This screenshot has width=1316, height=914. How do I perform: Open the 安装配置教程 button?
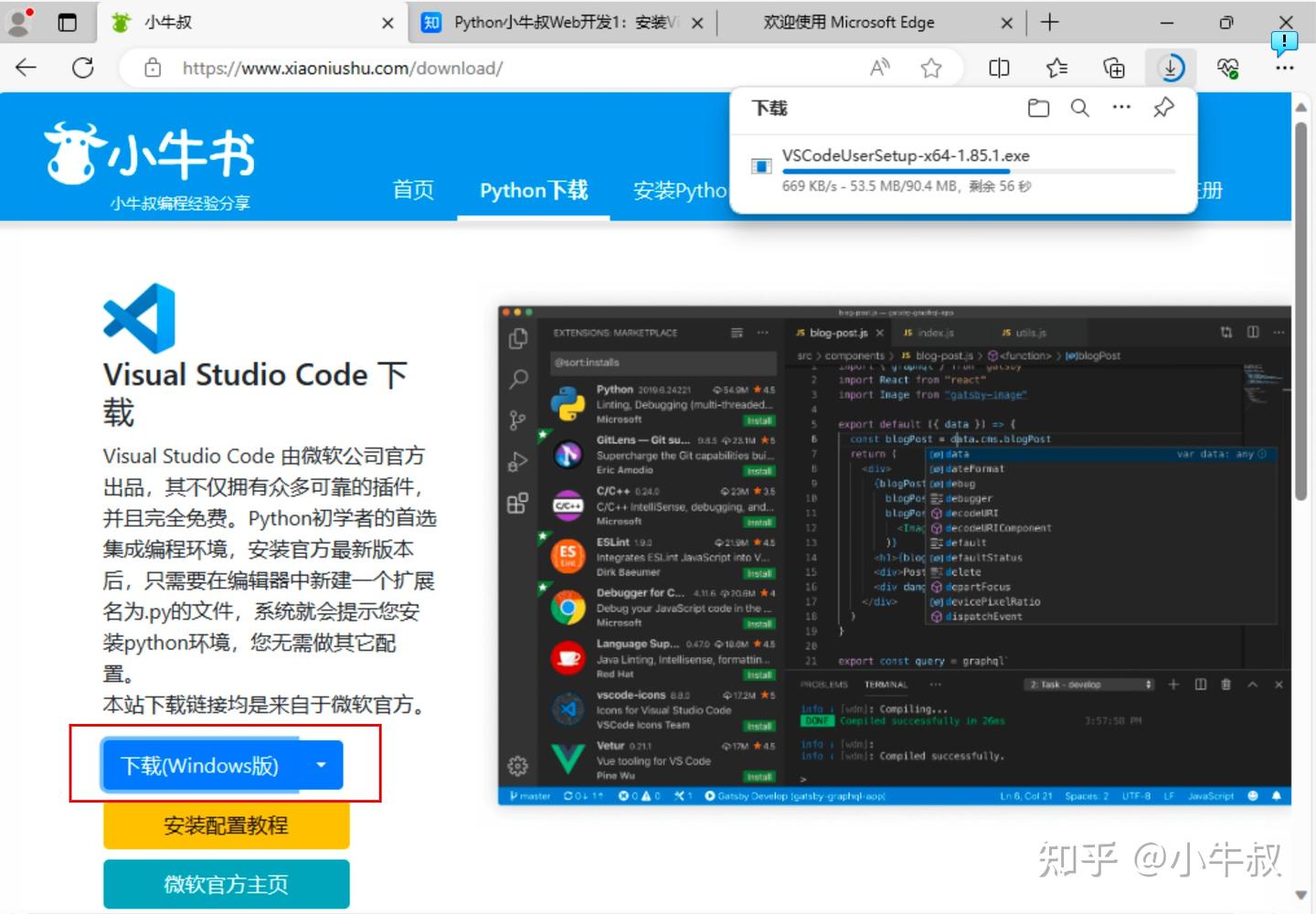pos(226,824)
